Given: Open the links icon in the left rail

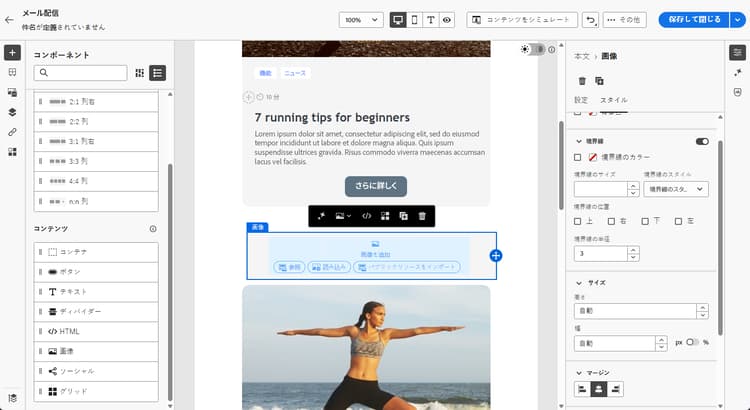Looking at the screenshot, I should [12, 132].
